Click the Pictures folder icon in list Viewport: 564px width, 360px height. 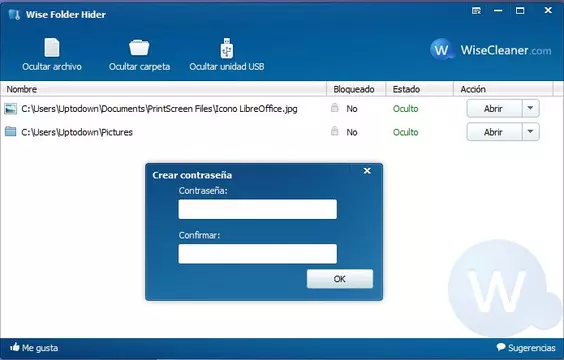(x=10, y=132)
